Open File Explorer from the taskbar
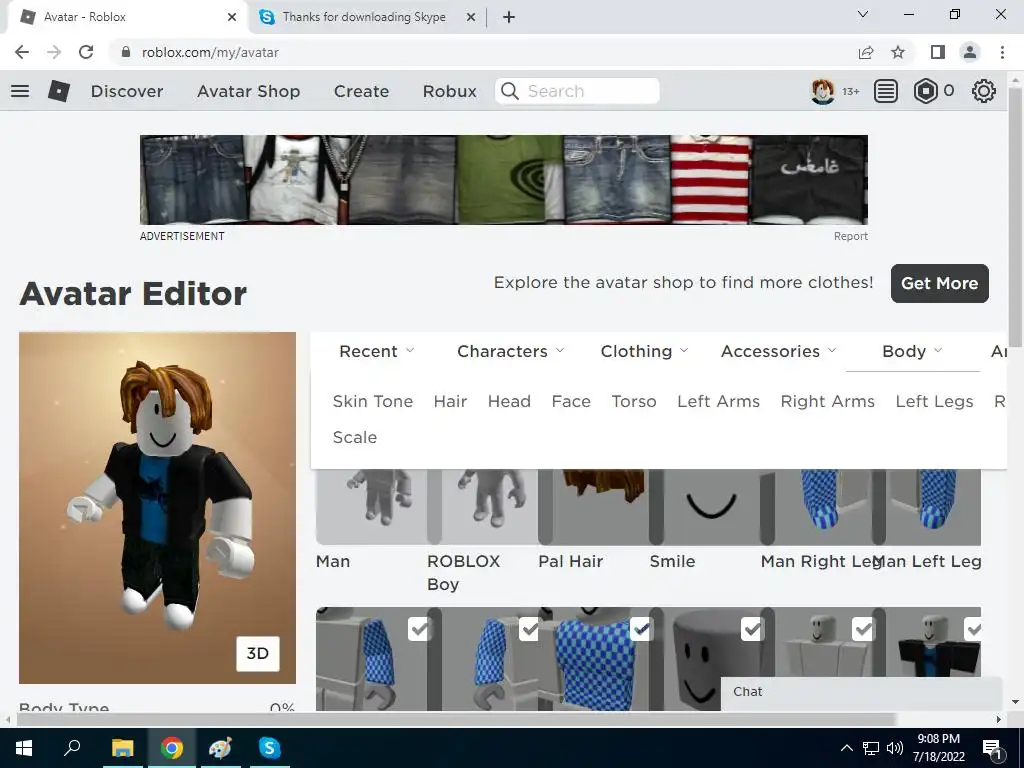Viewport: 1024px width, 768px height. point(122,748)
